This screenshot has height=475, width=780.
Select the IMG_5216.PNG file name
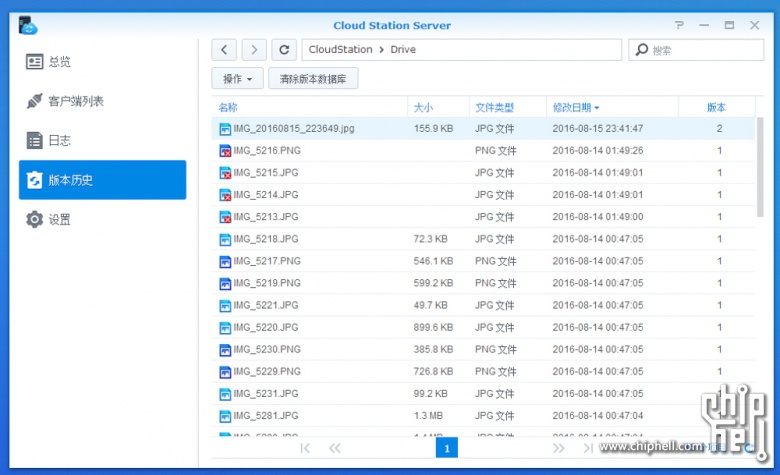tap(267, 150)
